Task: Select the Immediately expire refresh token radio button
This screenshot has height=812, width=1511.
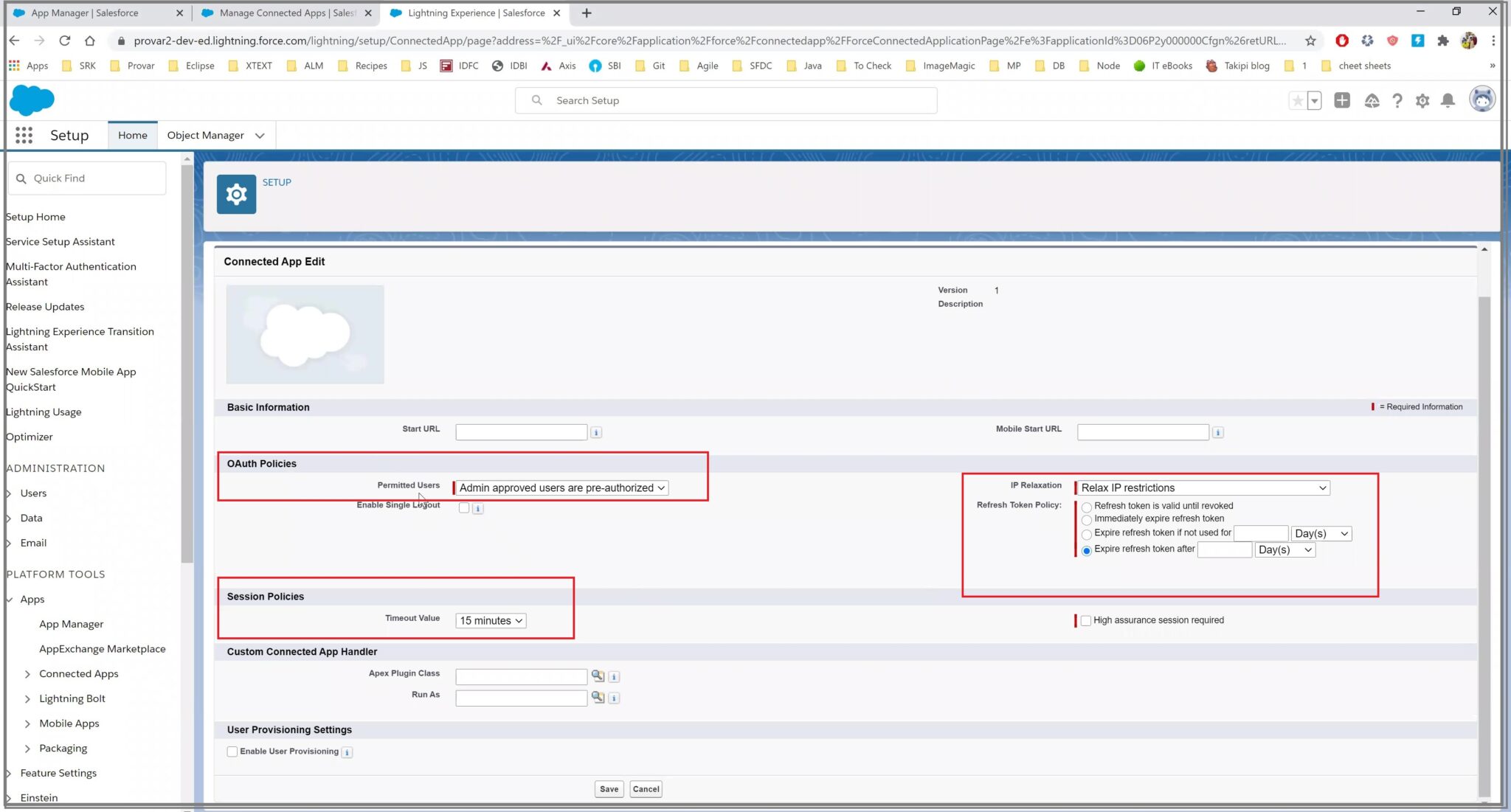Action: click(x=1087, y=520)
